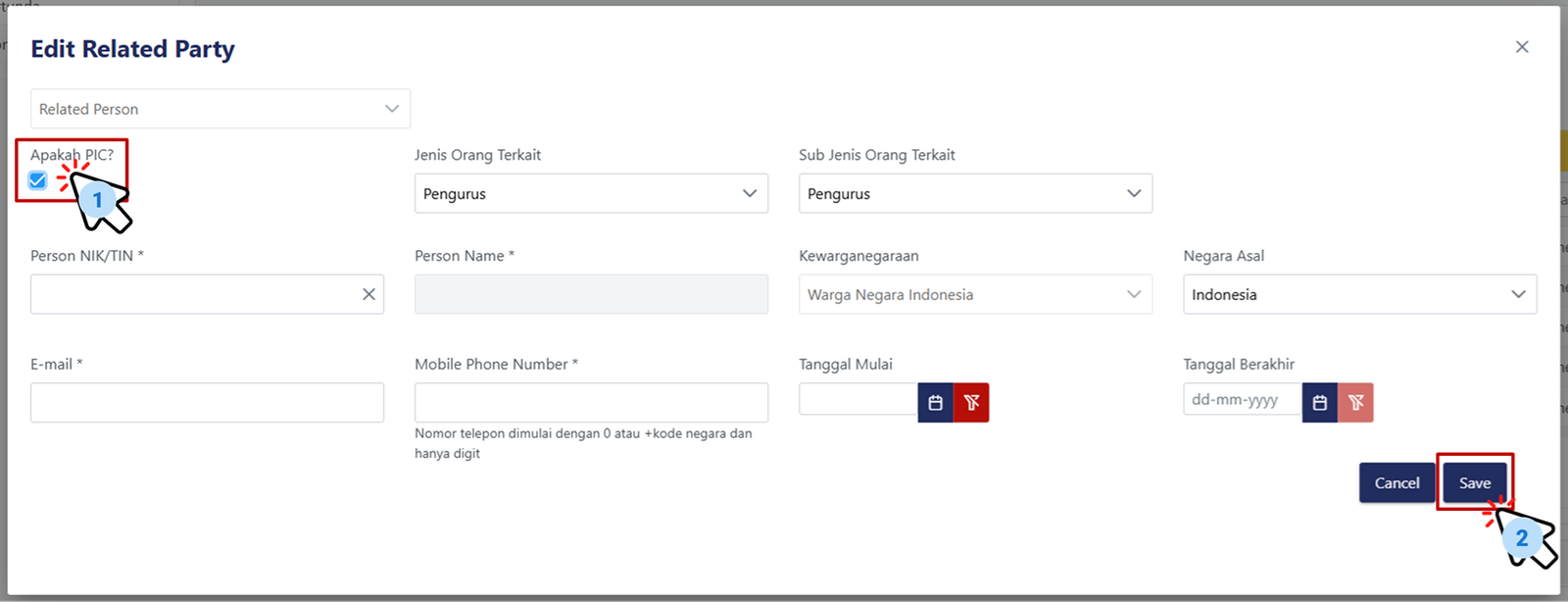Click the Cancel button
1568x602 pixels.
pyautogui.click(x=1396, y=482)
